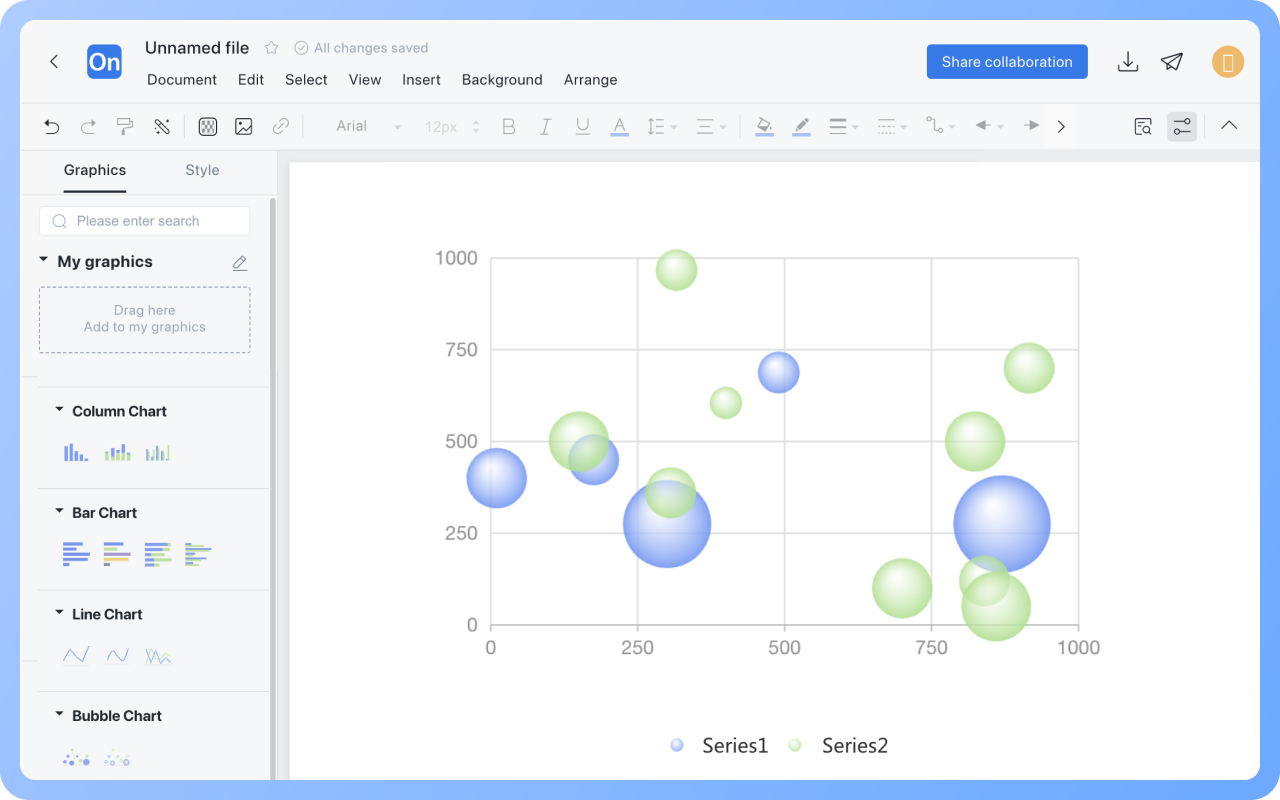Click the Share collaboration button
Viewport: 1280px width, 800px height.
tap(1007, 62)
